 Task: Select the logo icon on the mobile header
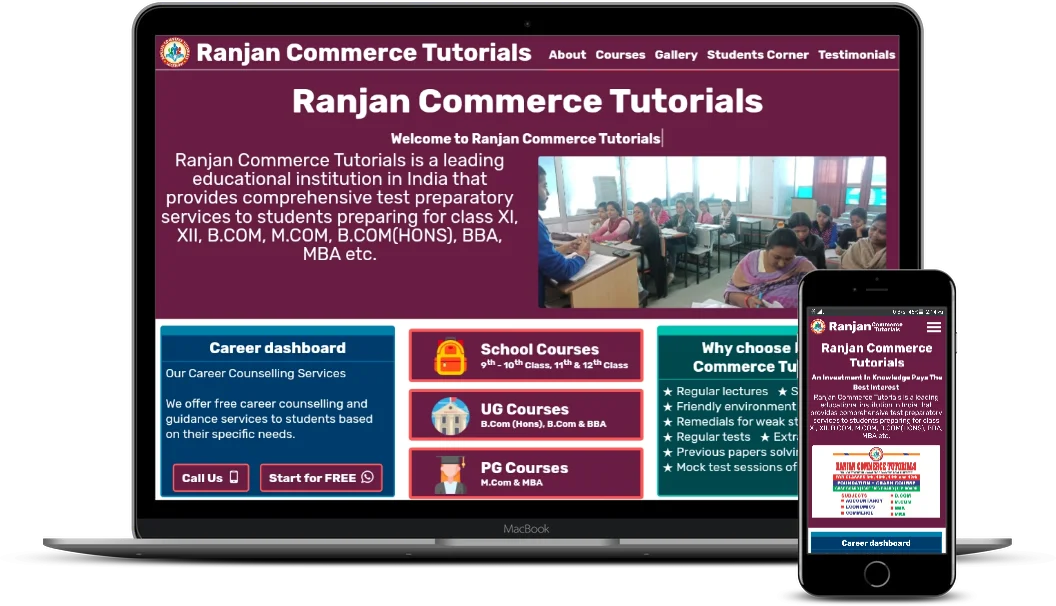(x=817, y=326)
